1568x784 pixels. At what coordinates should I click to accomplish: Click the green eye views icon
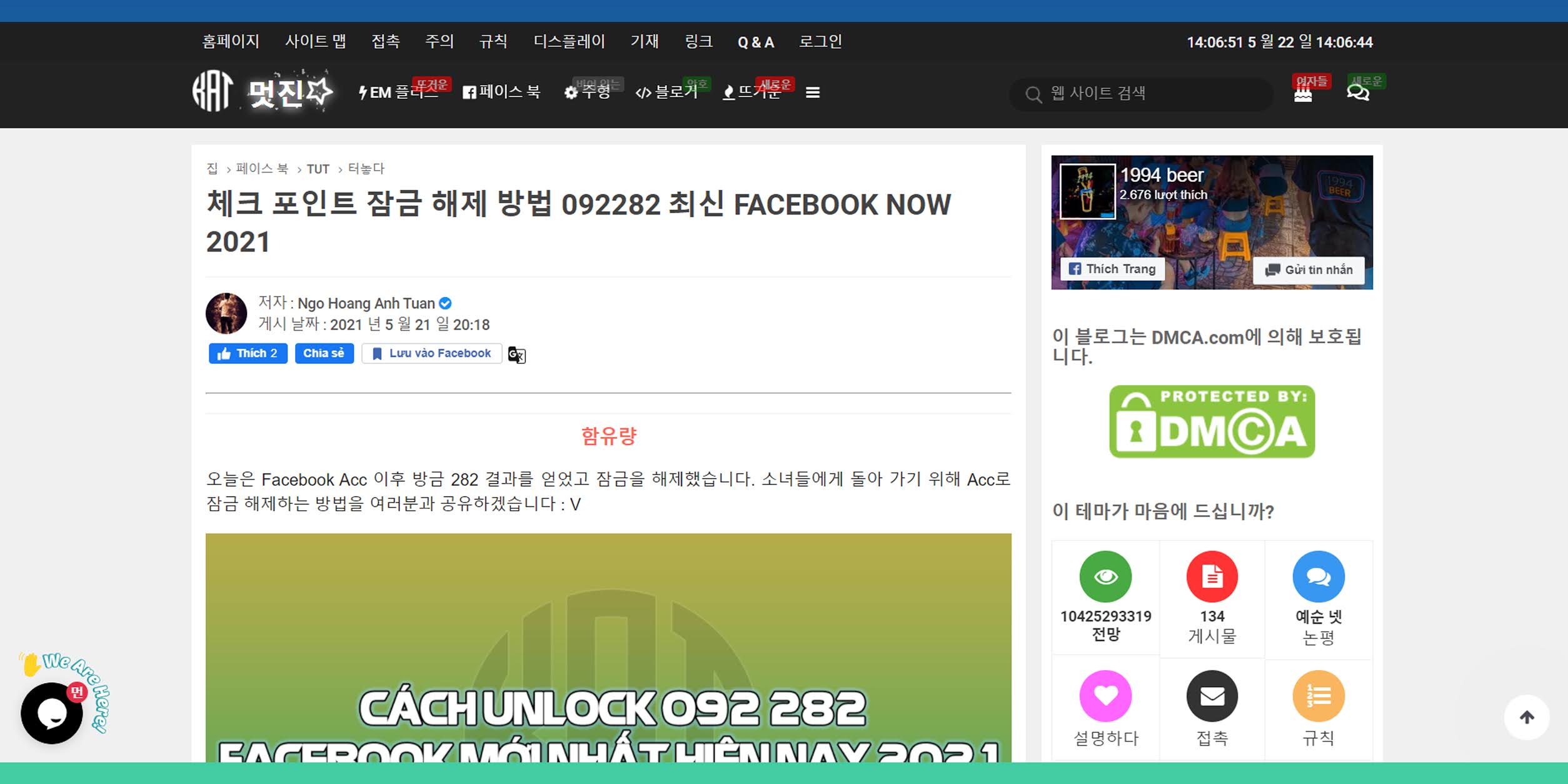click(1105, 576)
